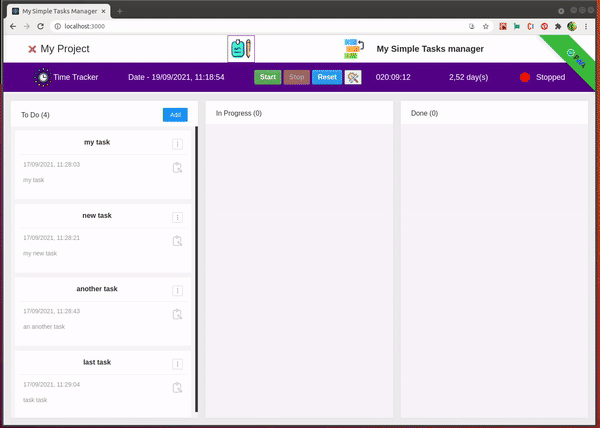The width and height of the screenshot is (600, 428).
Task: Click the timestamp 17/09/2021, 11:28:21
Action: [x=52, y=238]
